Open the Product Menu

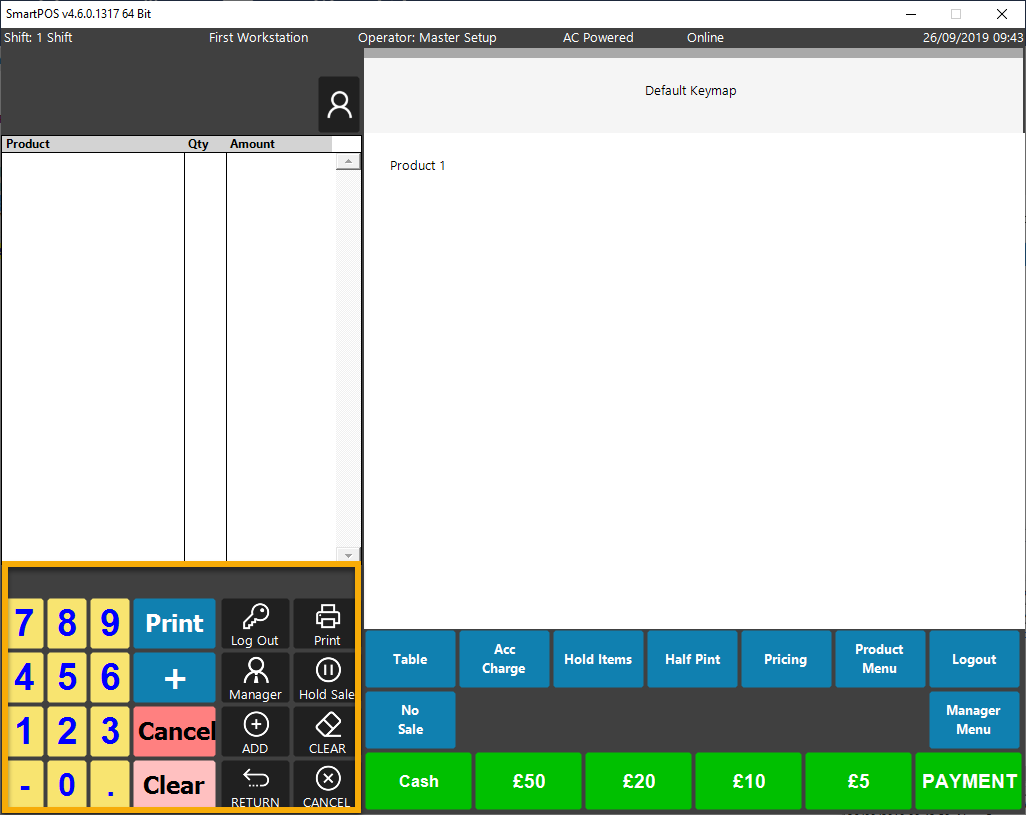[x=879, y=659]
